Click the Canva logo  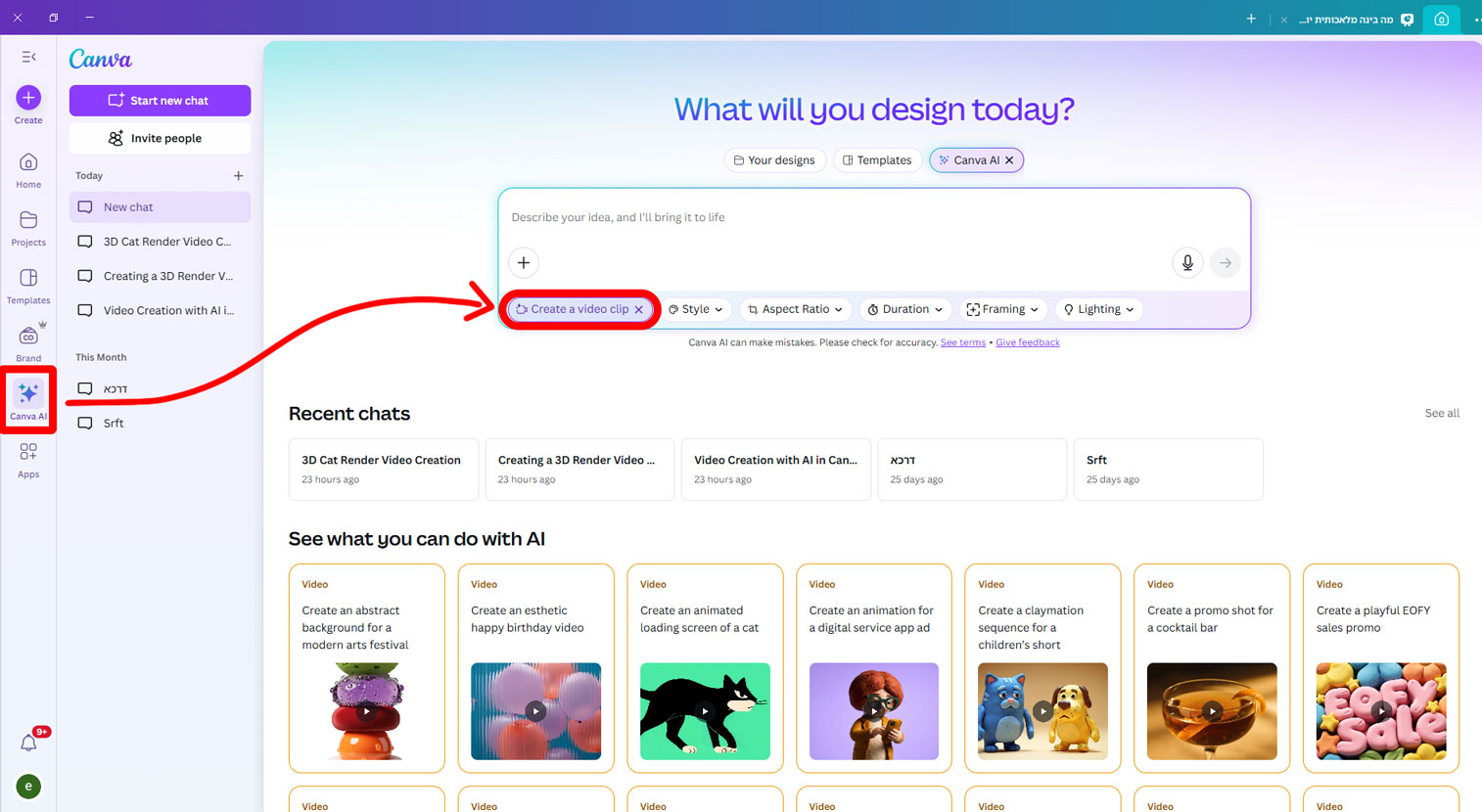[x=100, y=60]
